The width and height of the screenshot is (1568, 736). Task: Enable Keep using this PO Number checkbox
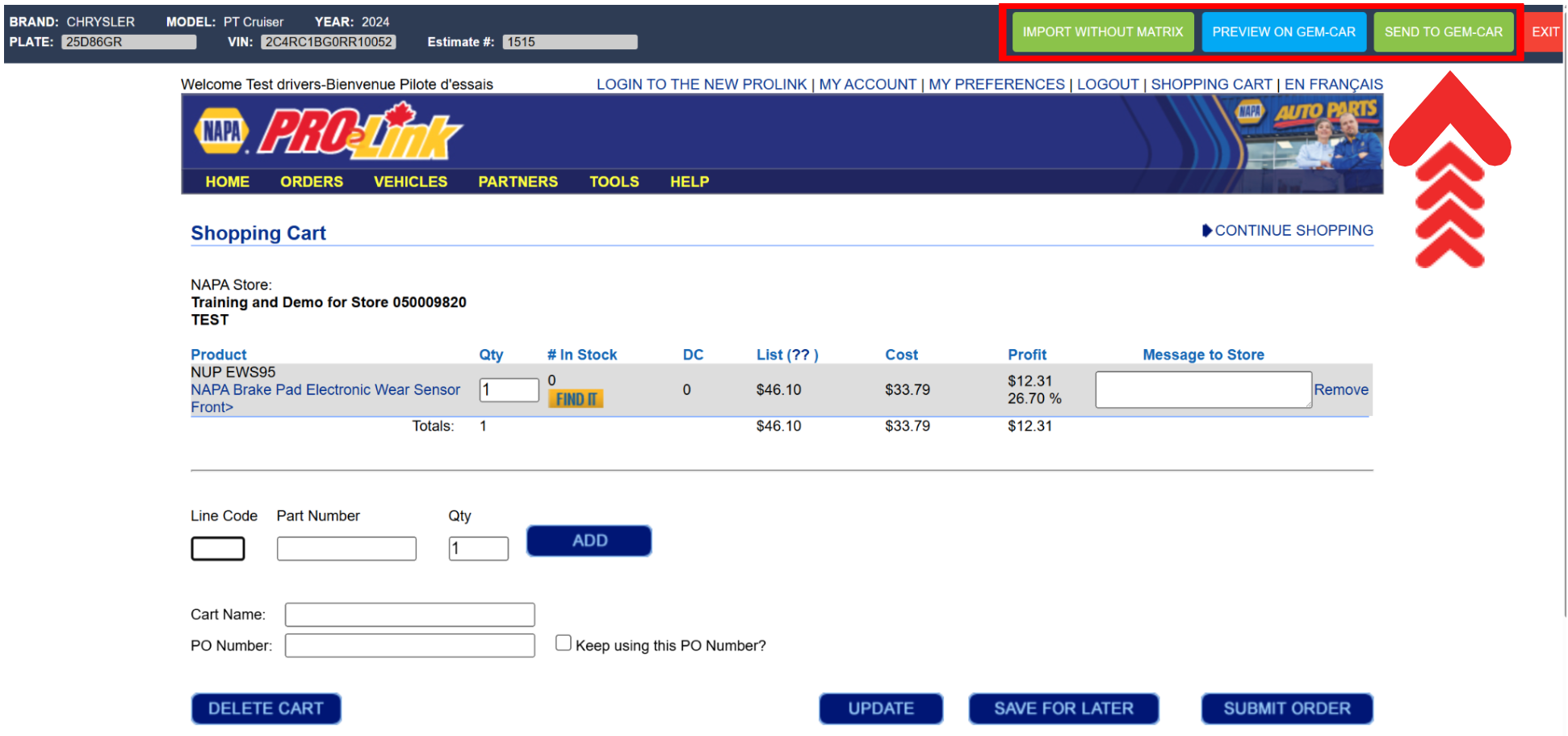click(x=564, y=643)
